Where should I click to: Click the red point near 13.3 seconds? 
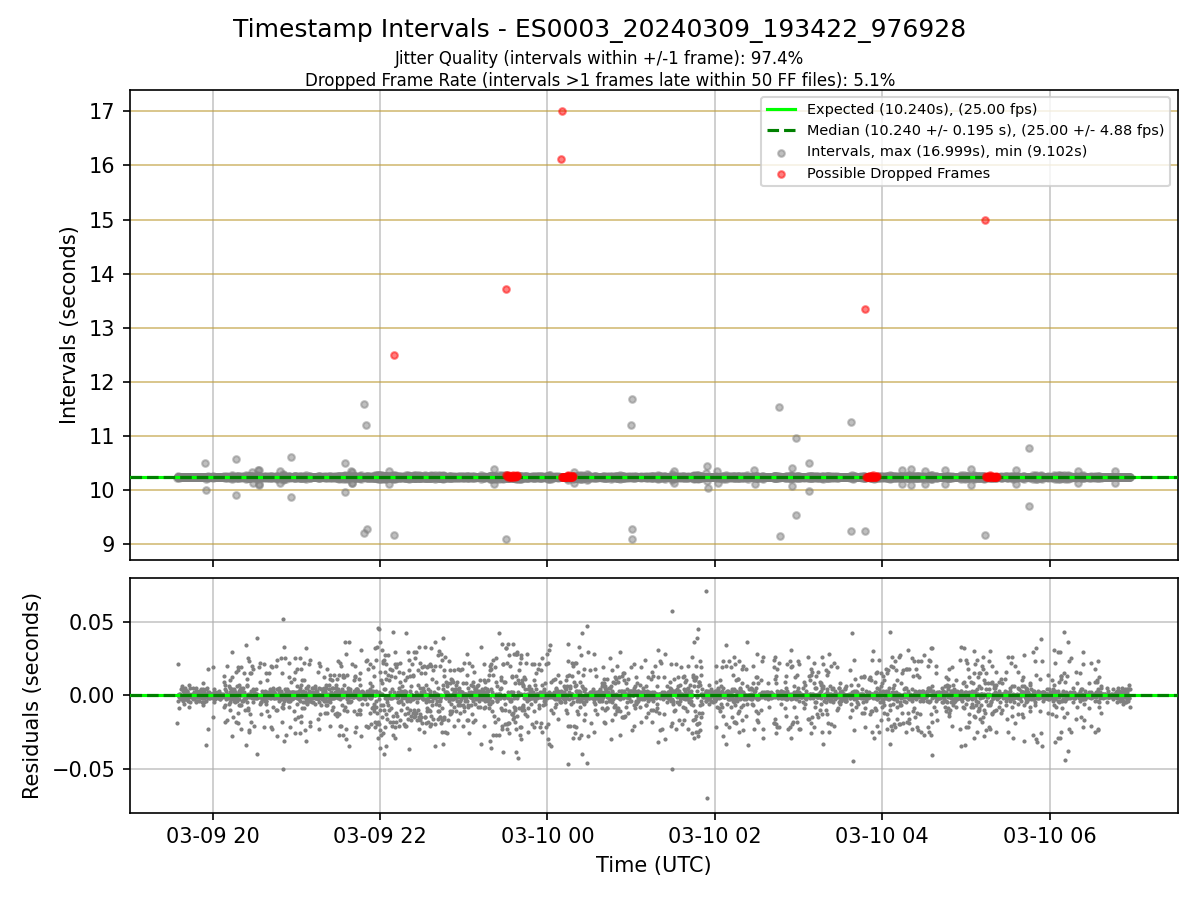[865, 309]
